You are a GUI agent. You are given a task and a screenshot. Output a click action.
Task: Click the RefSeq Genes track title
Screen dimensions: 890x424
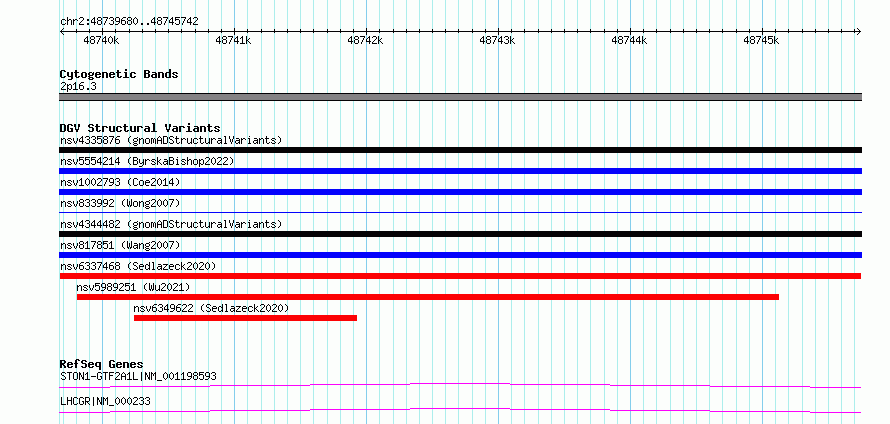click(102, 364)
